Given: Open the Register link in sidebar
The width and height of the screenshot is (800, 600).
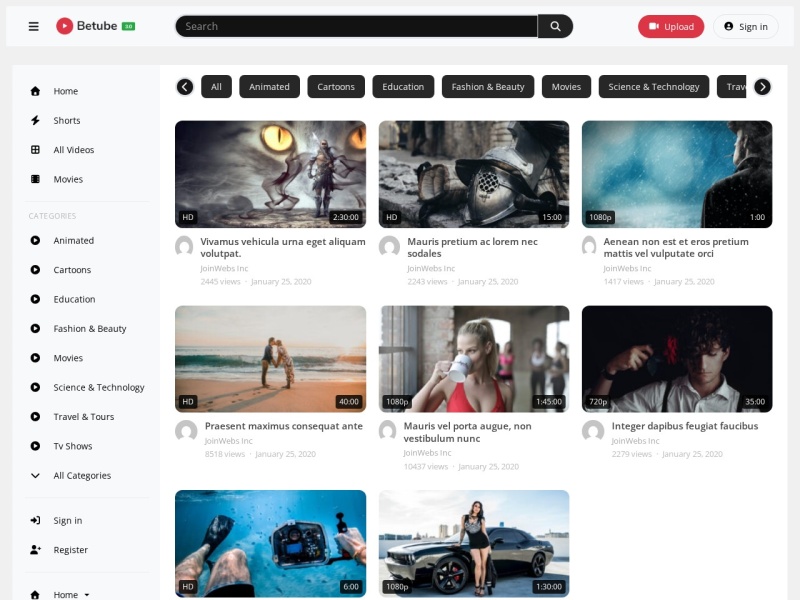Looking at the screenshot, I should tap(70, 549).
